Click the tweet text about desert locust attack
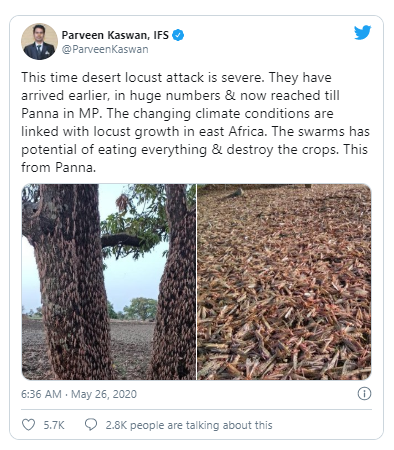The width and height of the screenshot is (394, 450). pos(195,122)
